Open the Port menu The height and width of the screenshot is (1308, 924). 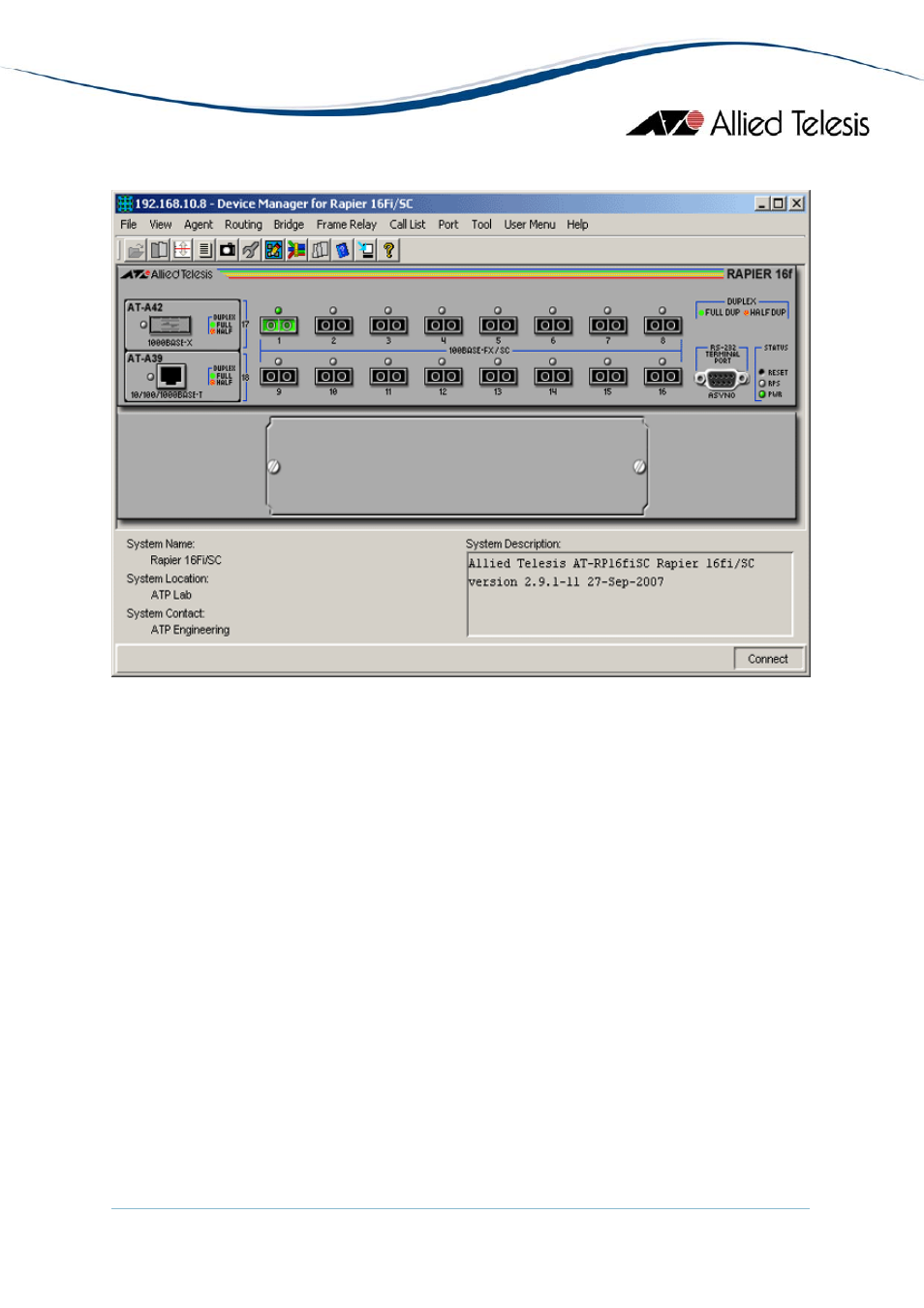(448, 224)
